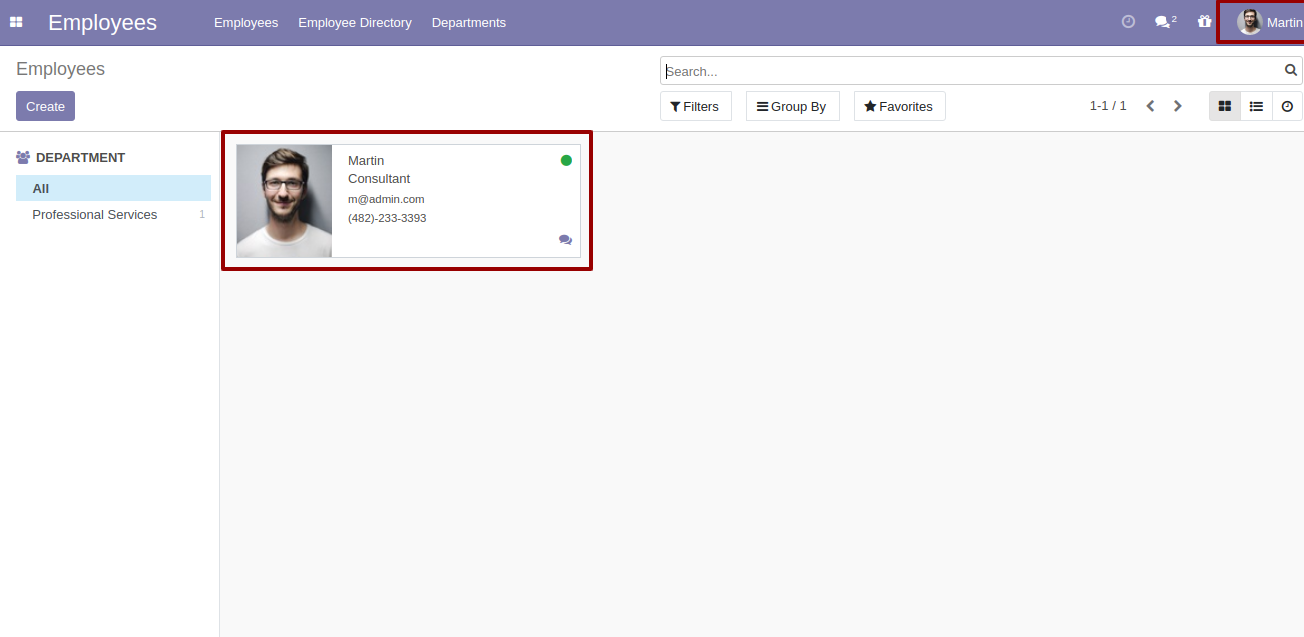Open the Departments menu
This screenshot has width=1304, height=637.
469,22
